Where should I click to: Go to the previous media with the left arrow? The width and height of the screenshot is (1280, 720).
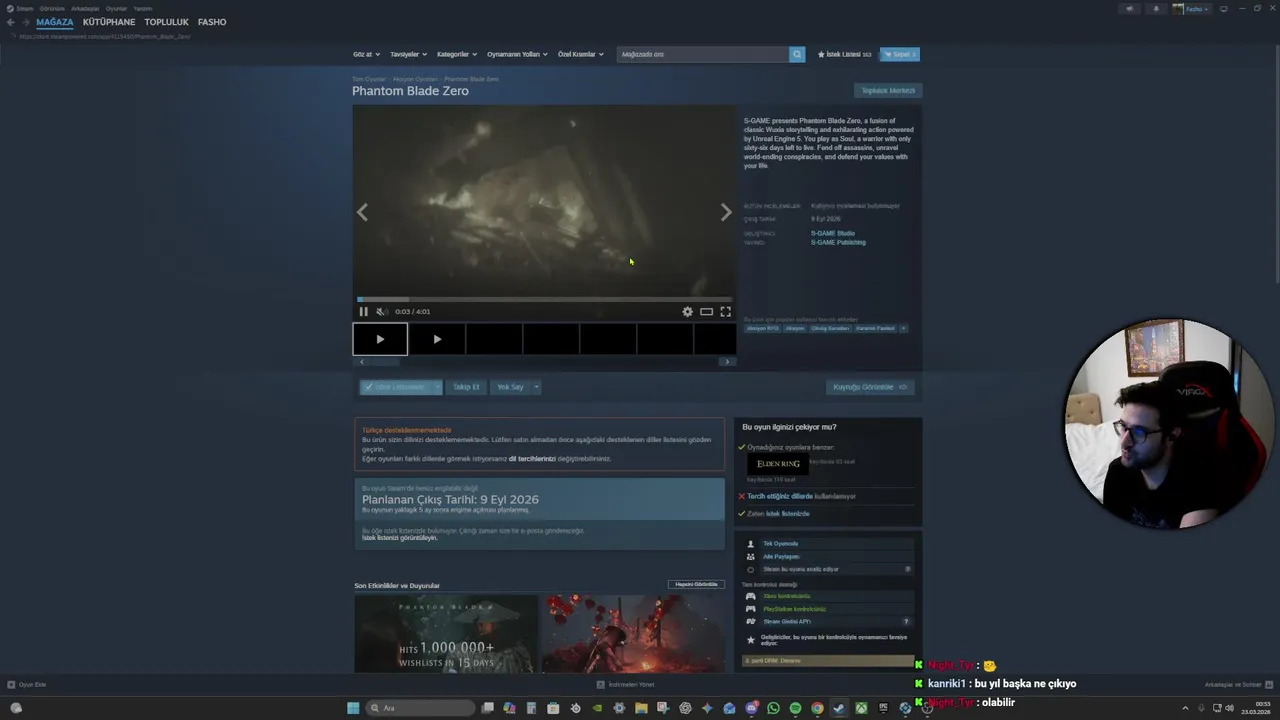click(362, 212)
